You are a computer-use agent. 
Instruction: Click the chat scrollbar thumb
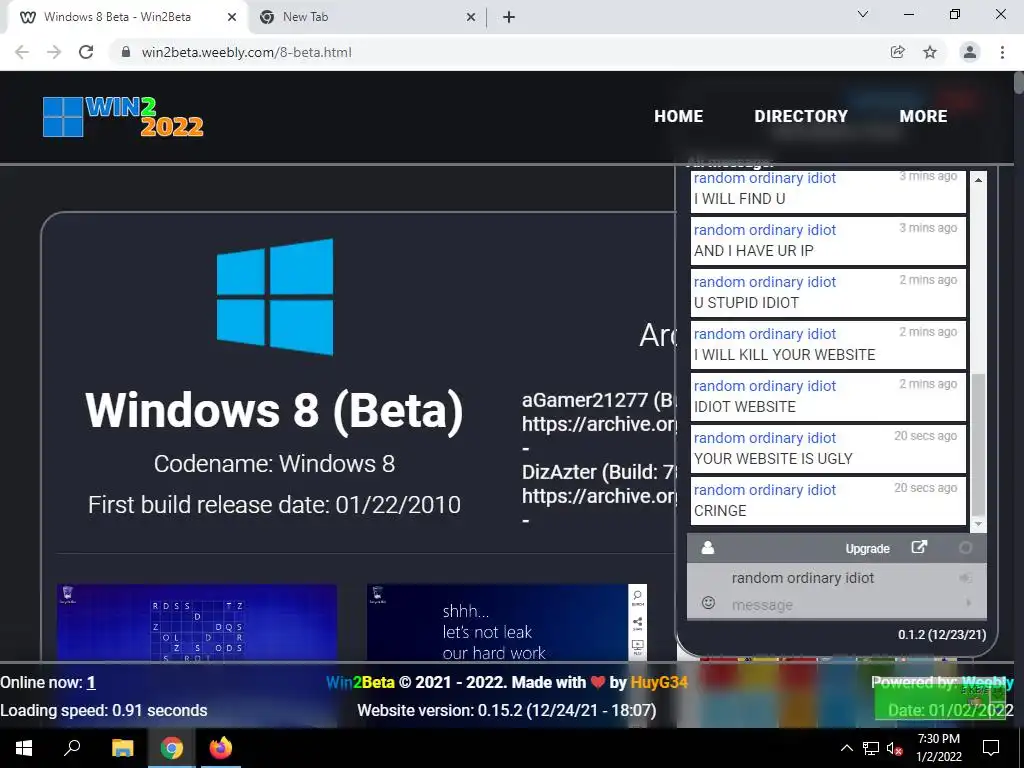978,445
